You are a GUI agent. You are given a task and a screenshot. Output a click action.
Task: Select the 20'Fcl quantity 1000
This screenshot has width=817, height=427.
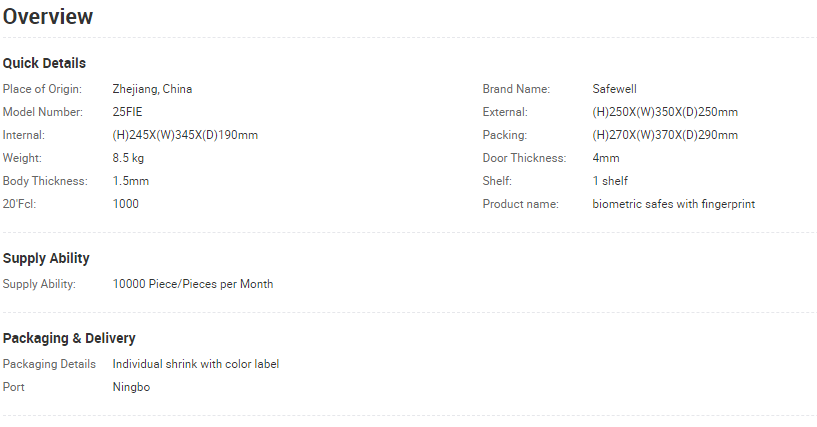pyautogui.click(x=126, y=204)
